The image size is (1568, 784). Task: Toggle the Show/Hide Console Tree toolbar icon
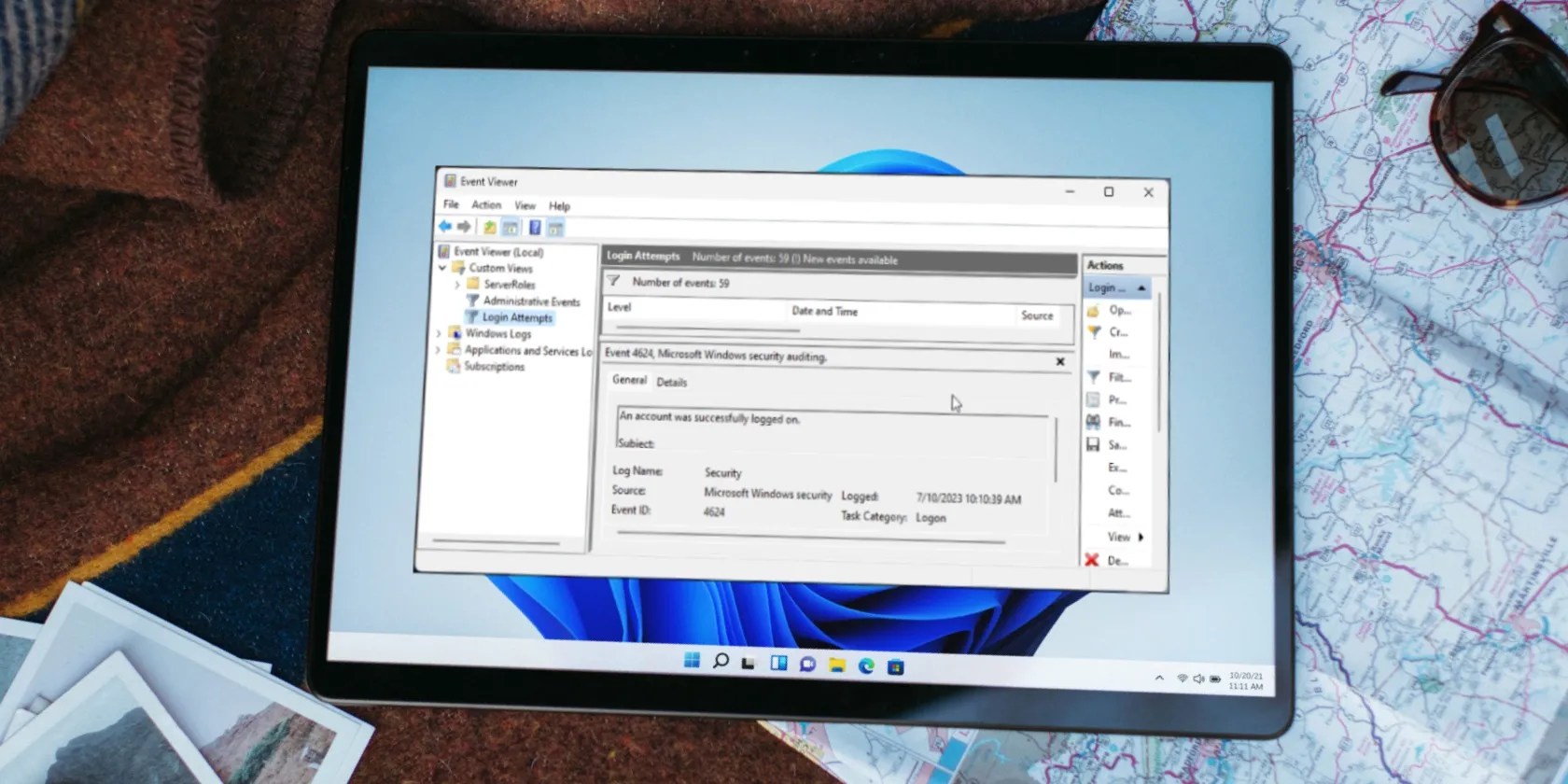510,228
